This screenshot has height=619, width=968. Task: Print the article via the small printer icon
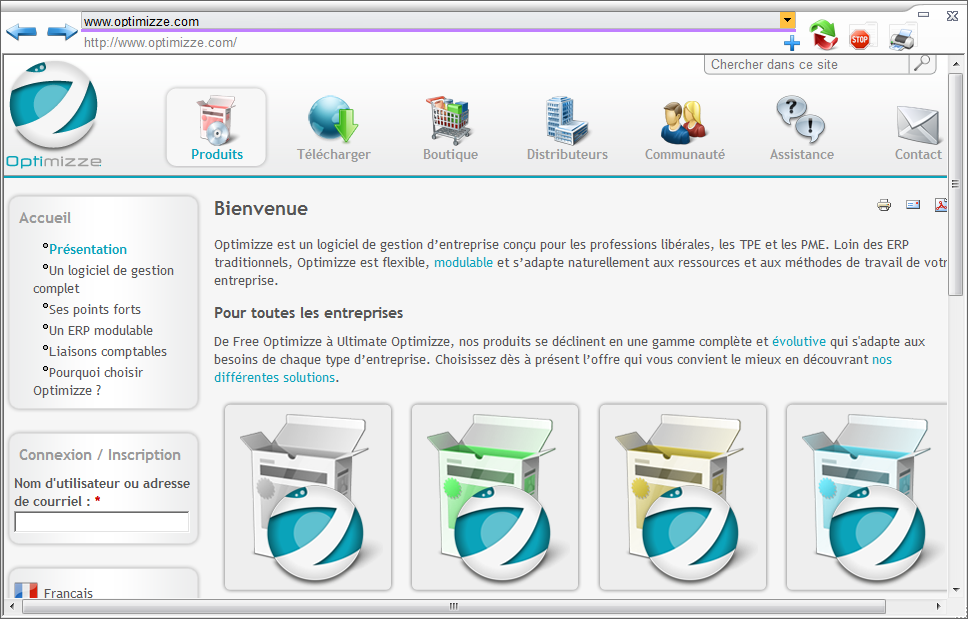[884, 205]
